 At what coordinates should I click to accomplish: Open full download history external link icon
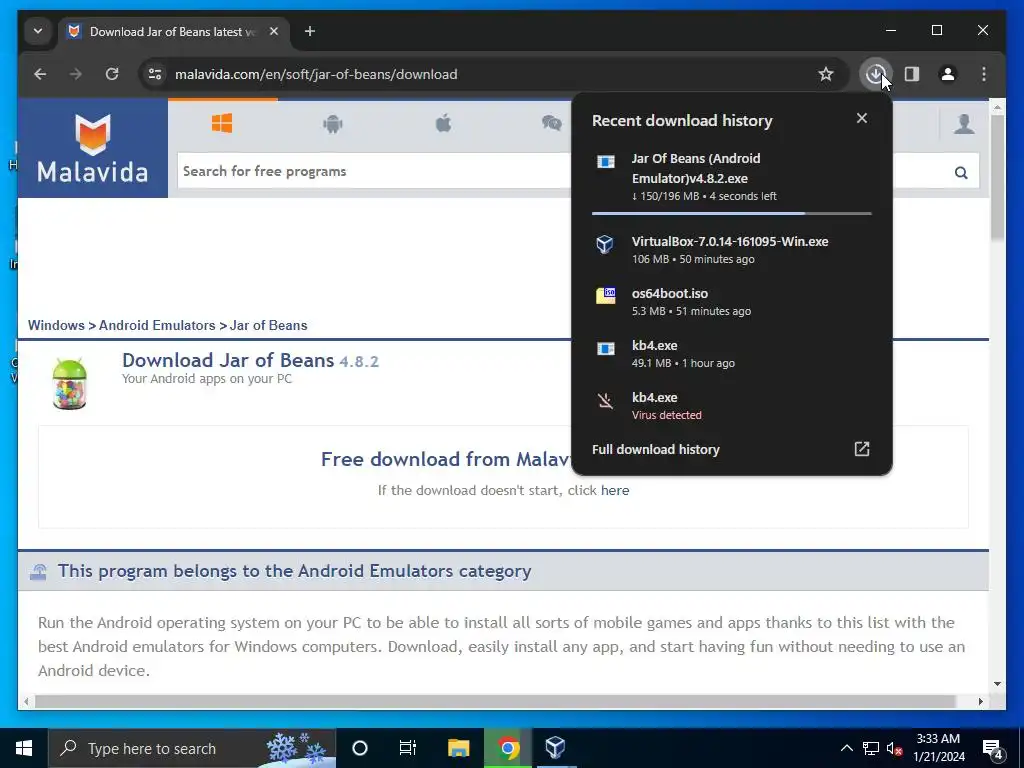(x=861, y=449)
